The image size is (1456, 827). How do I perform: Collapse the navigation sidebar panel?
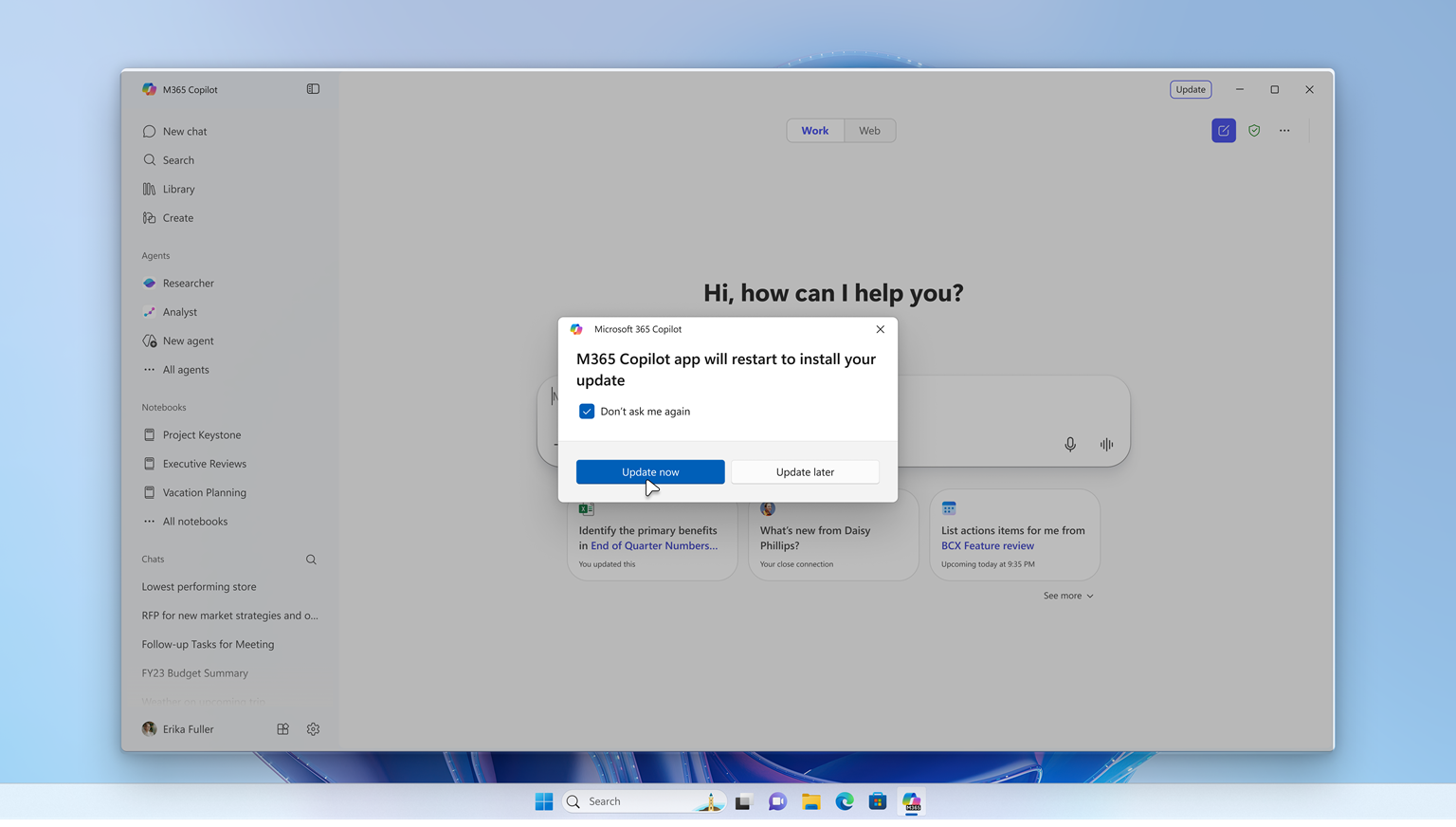pyautogui.click(x=313, y=88)
